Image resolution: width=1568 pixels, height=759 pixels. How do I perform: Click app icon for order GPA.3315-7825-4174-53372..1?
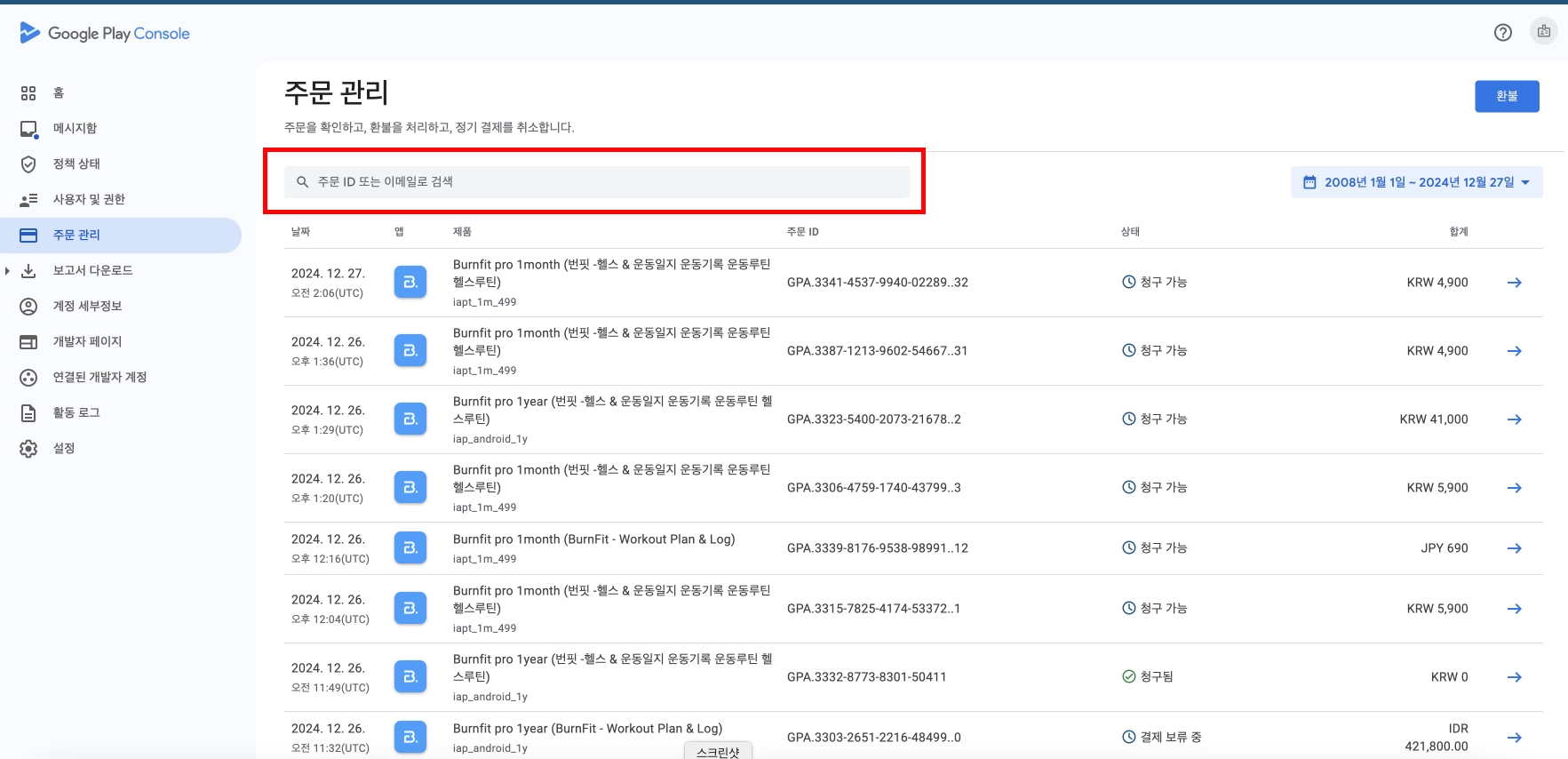point(410,609)
